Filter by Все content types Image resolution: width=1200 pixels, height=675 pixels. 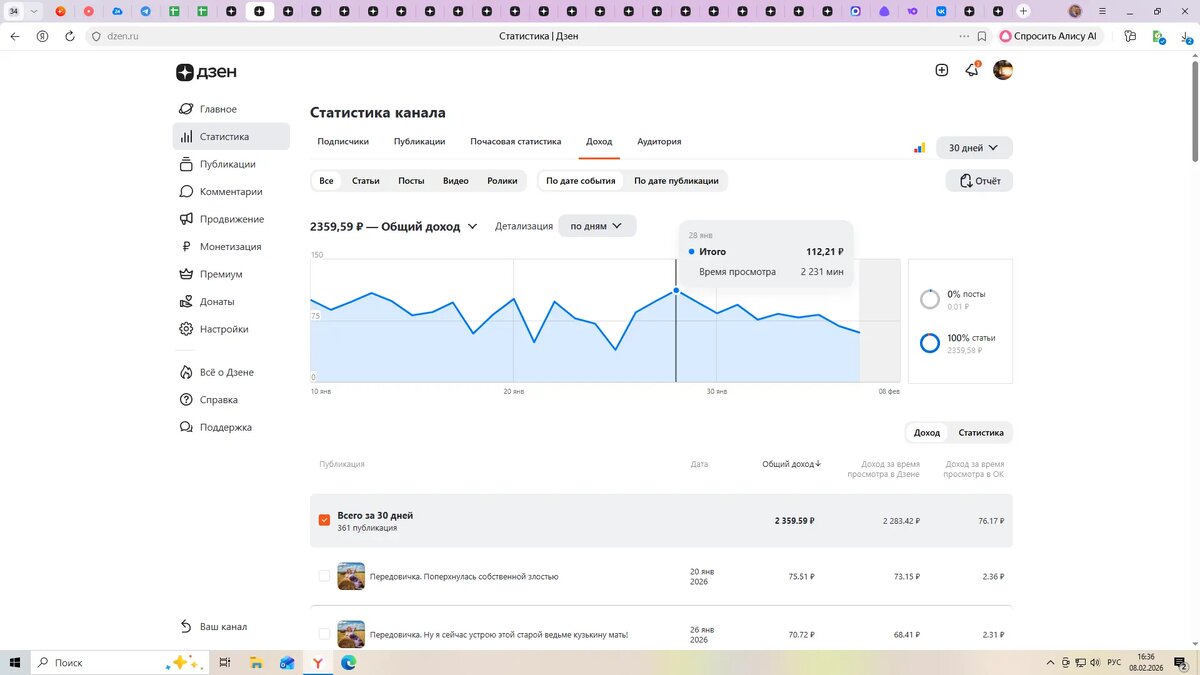coord(326,181)
